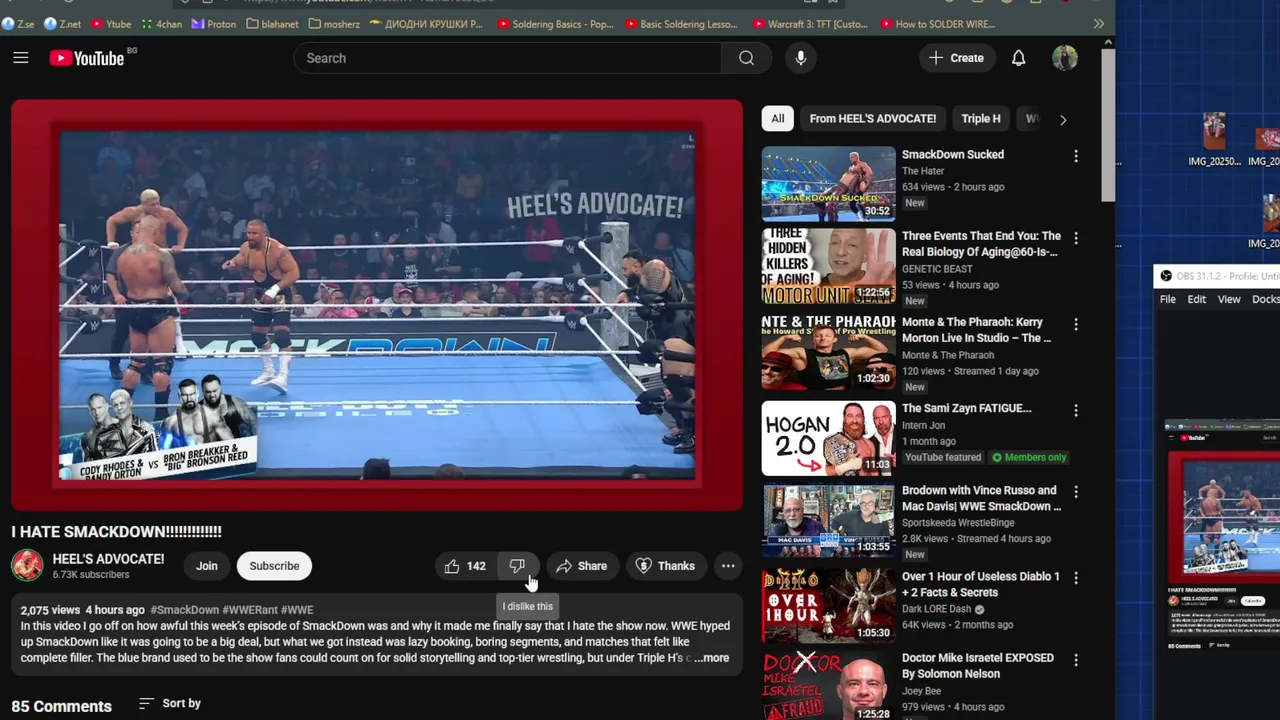Open the #WWERant hashtag link
1280x720 pixels.
250,610
